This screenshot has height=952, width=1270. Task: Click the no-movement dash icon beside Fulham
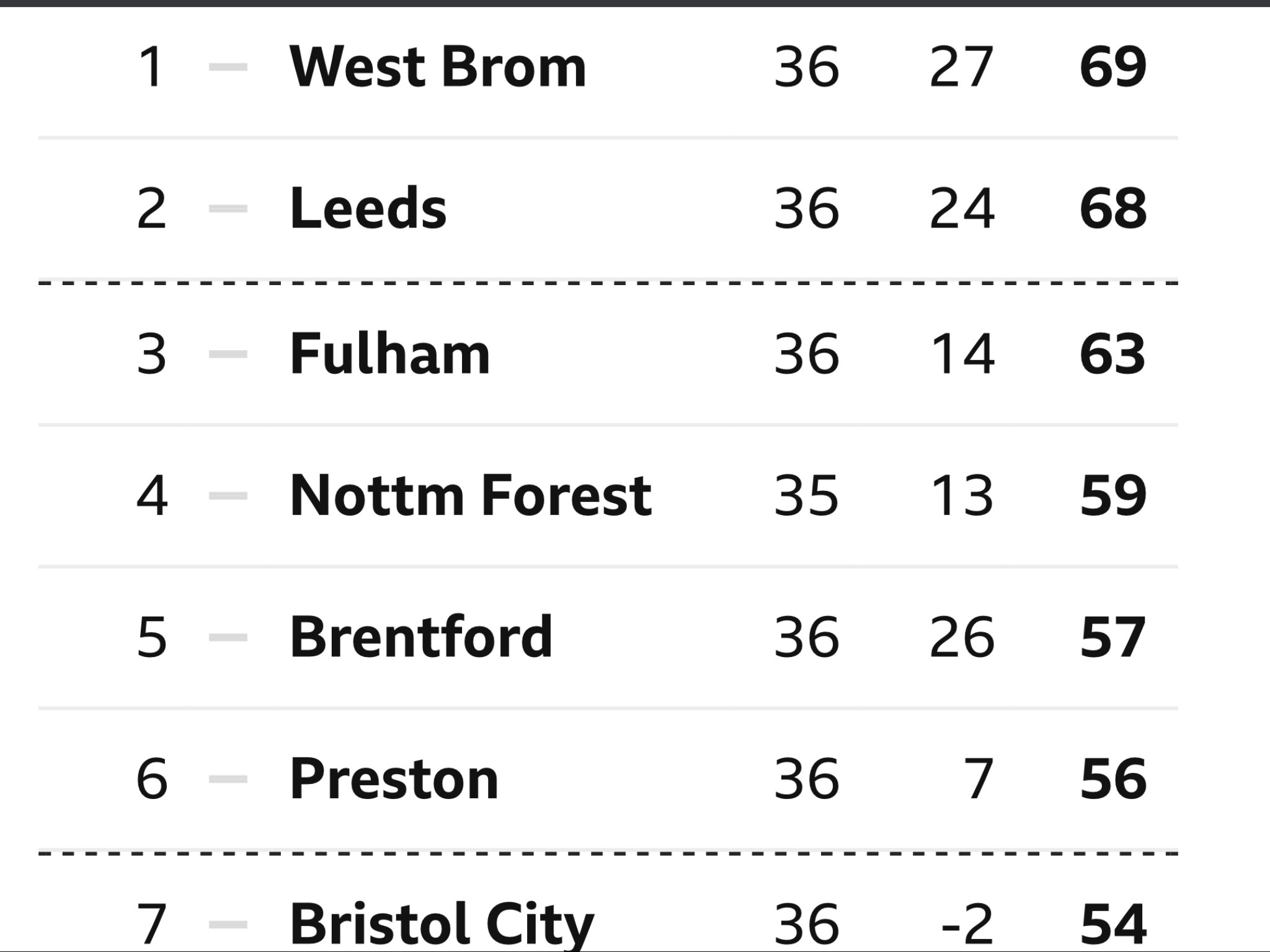(x=228, y=354)
